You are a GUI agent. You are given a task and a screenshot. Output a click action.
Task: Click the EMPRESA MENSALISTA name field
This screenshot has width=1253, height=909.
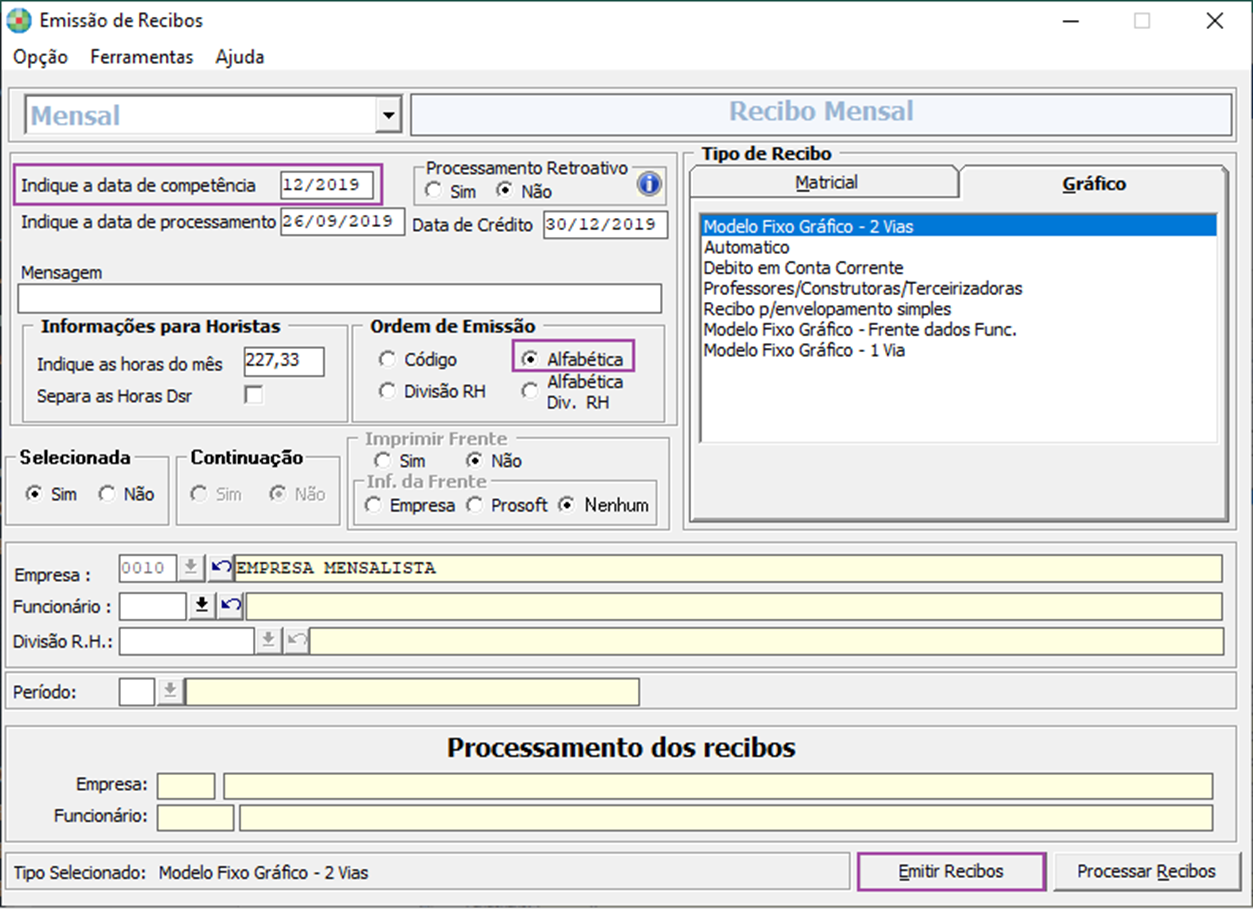pos(727,568)
